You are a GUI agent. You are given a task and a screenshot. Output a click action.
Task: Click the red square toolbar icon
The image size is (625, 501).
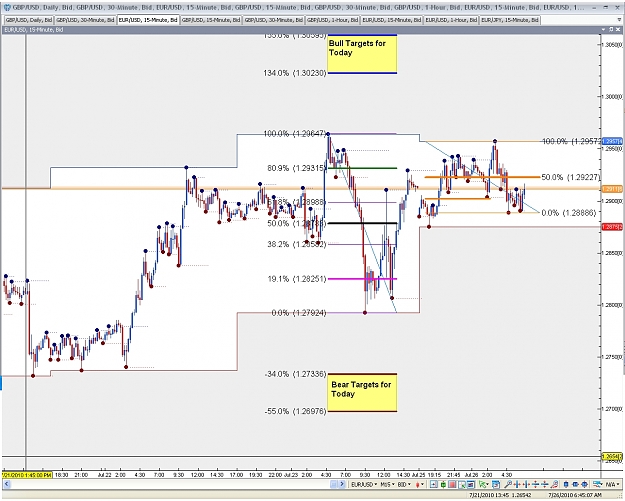pyautogui.click(x=452, y=485)
